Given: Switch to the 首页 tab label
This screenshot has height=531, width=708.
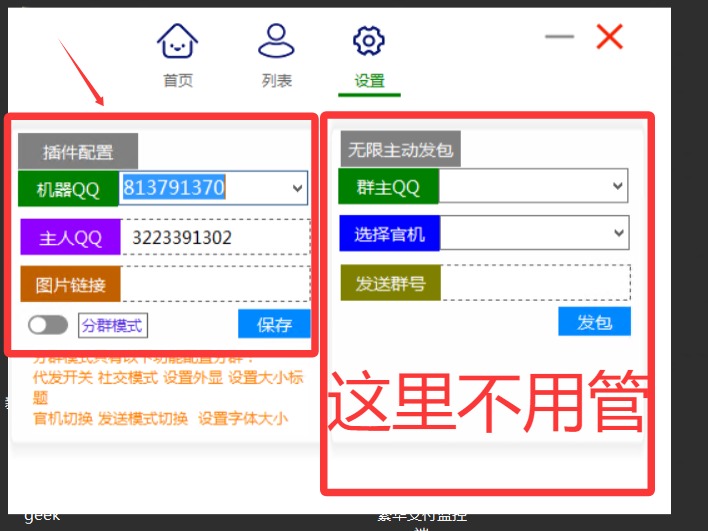Looking at the screenshot, I should point(178,81).
